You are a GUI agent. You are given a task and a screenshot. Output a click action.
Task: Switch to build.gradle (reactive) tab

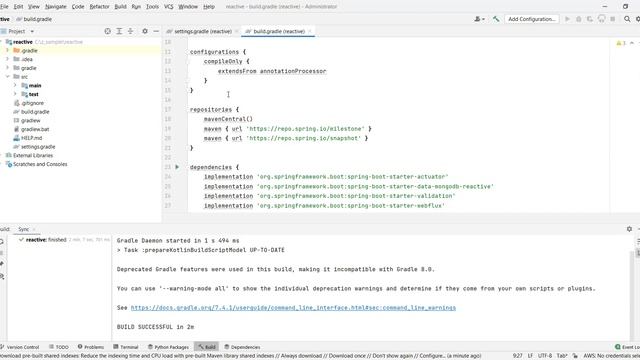pyautogui.click(x=279, y=31)
